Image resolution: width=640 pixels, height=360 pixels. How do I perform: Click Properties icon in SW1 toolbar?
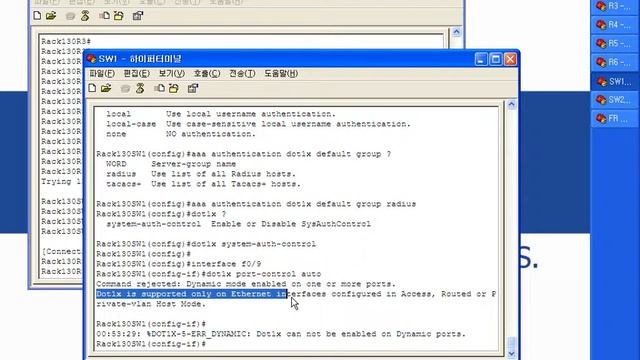[x=193, y=88]
